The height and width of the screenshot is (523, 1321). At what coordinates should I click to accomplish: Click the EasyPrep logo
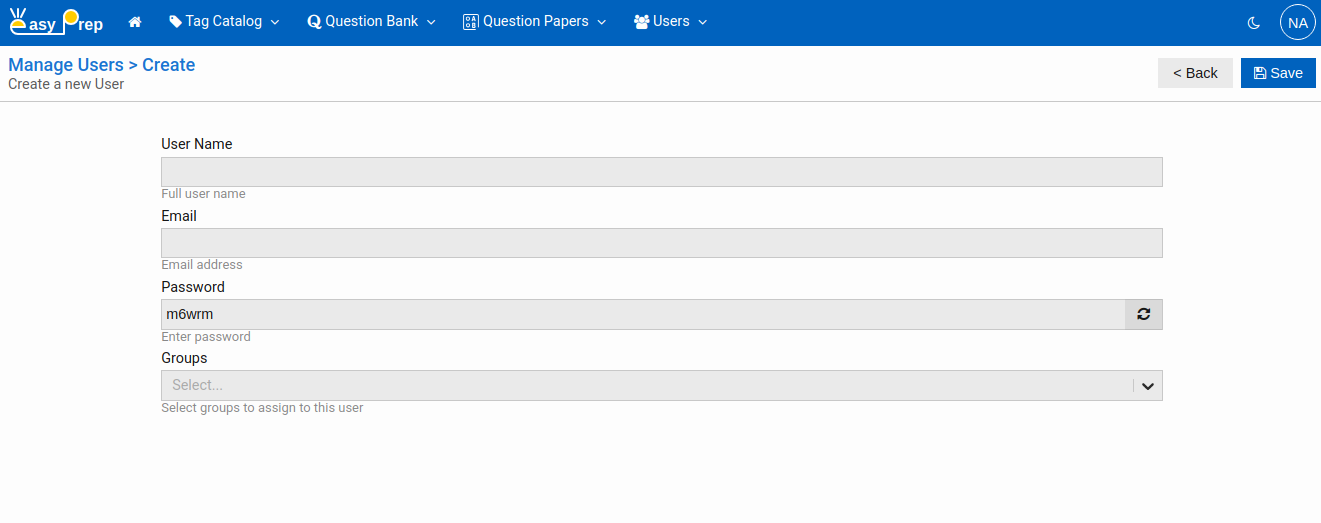tap(56, 21)
